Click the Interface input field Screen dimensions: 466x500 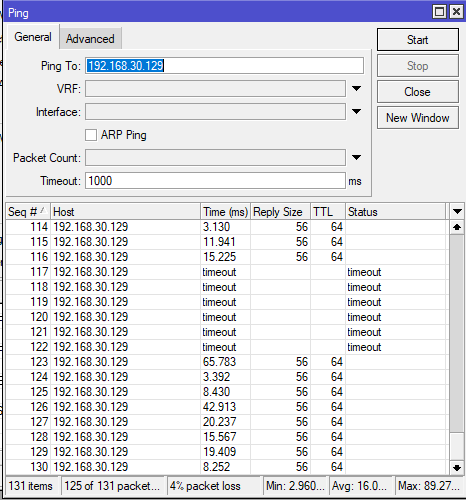click(215, 112)
